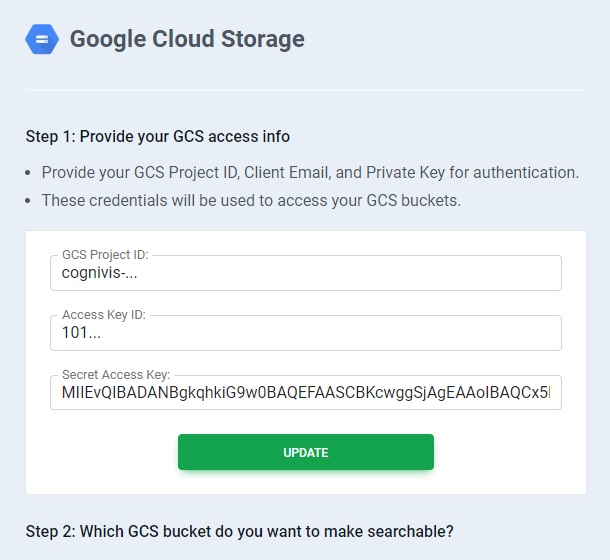Screen dimensions: 610x560
Task: Click the "Secret Access Key:" field label
Action: (116, 375)
